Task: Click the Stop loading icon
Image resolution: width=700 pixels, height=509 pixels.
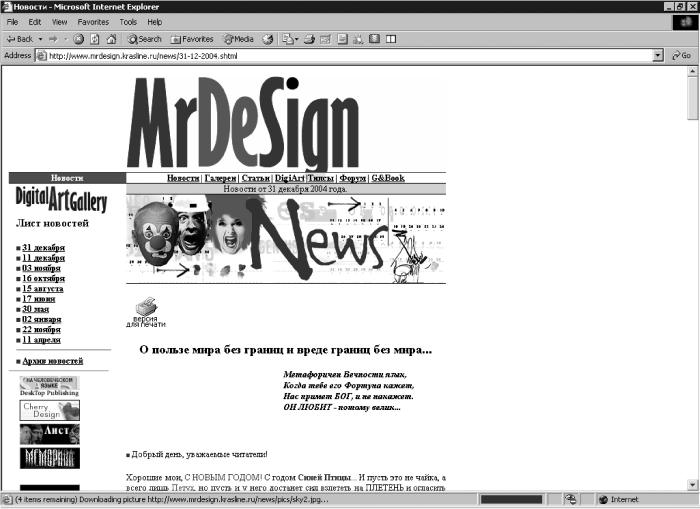Action: [79, 39]
